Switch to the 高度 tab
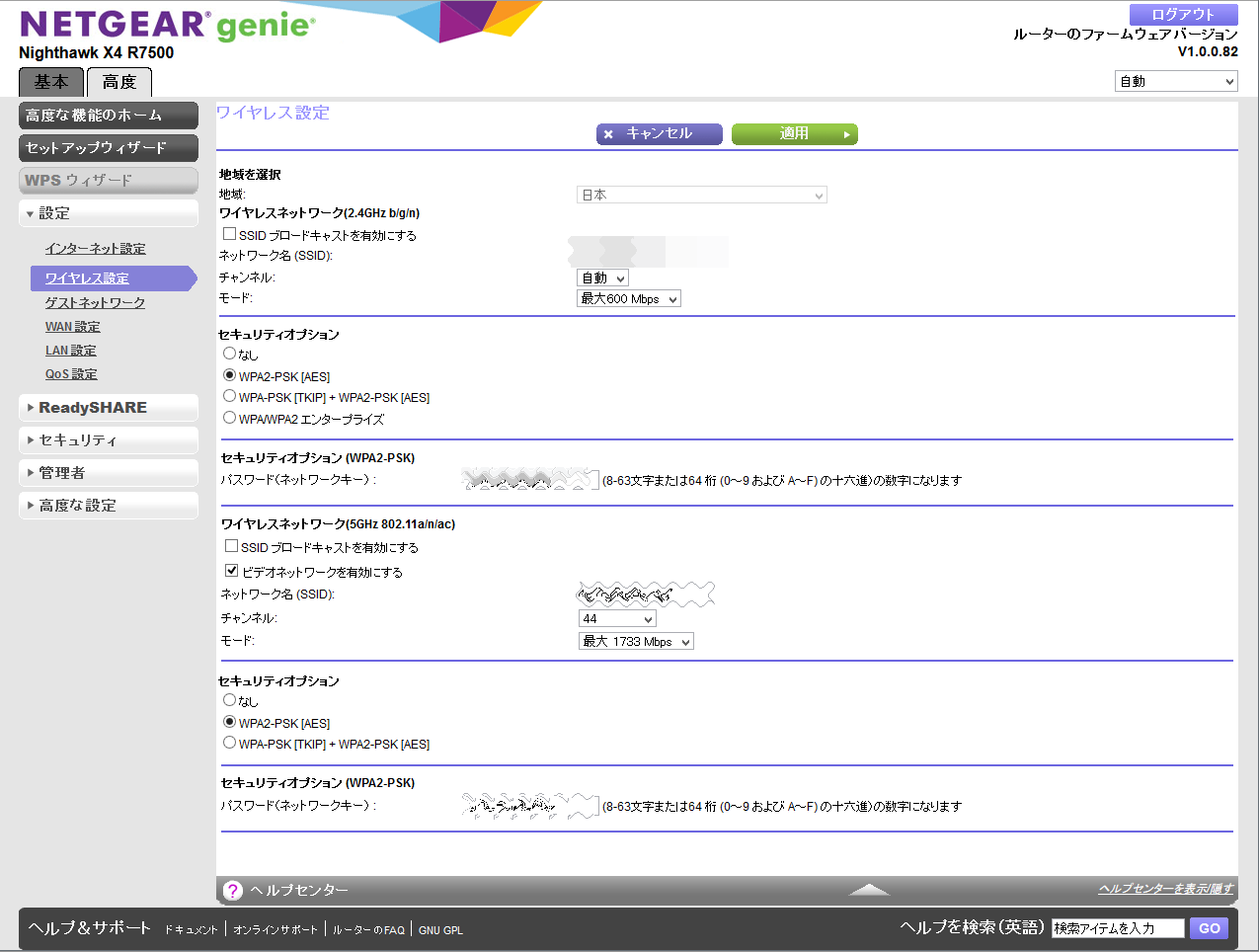The width and height of the screenshot is (1259, 952). [119, 82]
